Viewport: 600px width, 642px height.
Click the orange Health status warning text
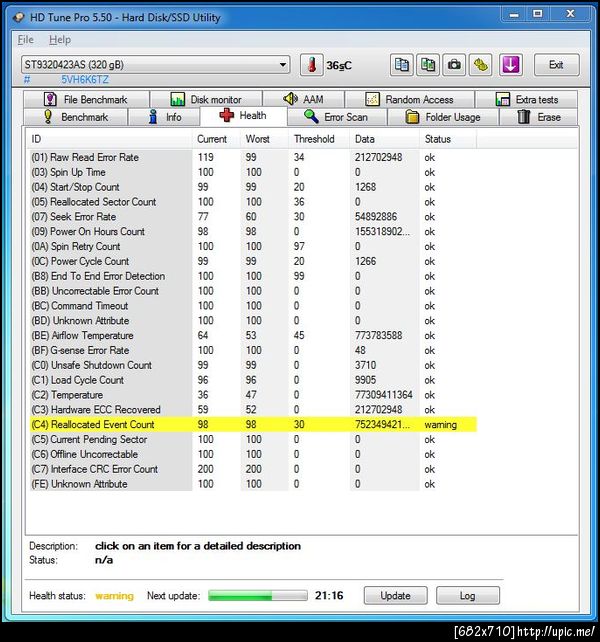coord(114,596)
